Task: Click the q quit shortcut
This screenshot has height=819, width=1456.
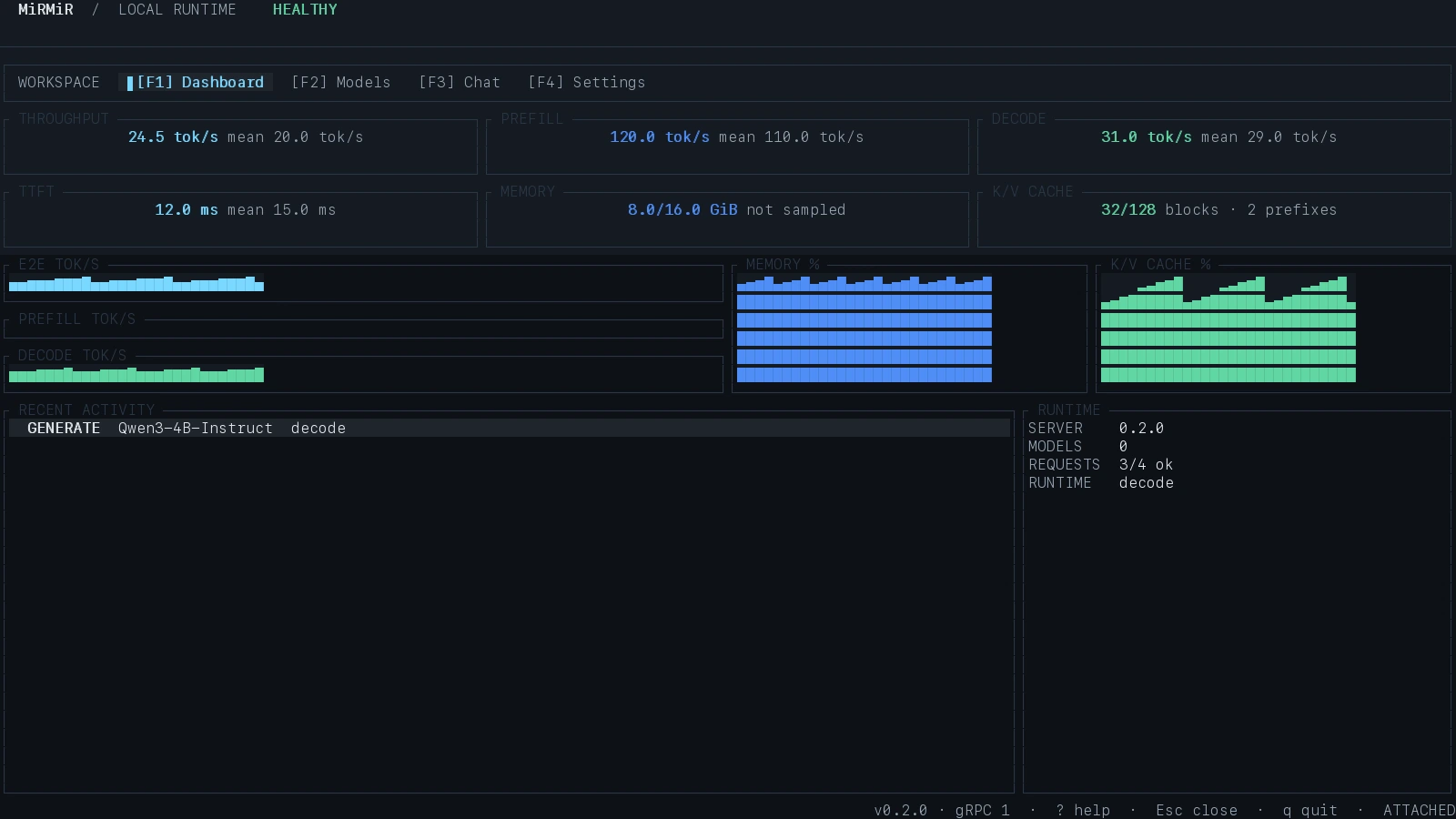Action: [1310, 810]
